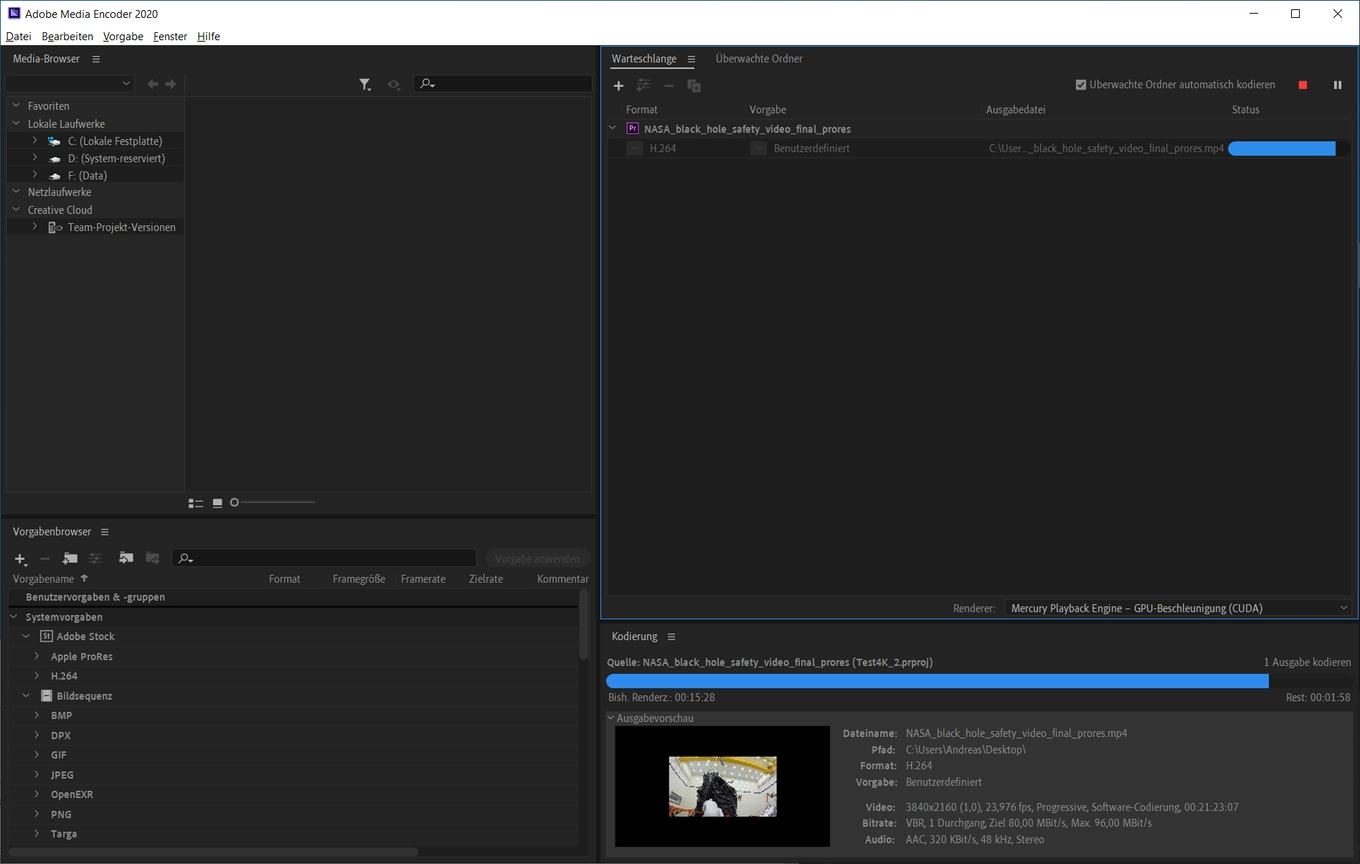Screen dimensions: 1360x864
Task: Click the Kodierung overall progress bar
Action: pyautogui.click(x=979, y=681)
